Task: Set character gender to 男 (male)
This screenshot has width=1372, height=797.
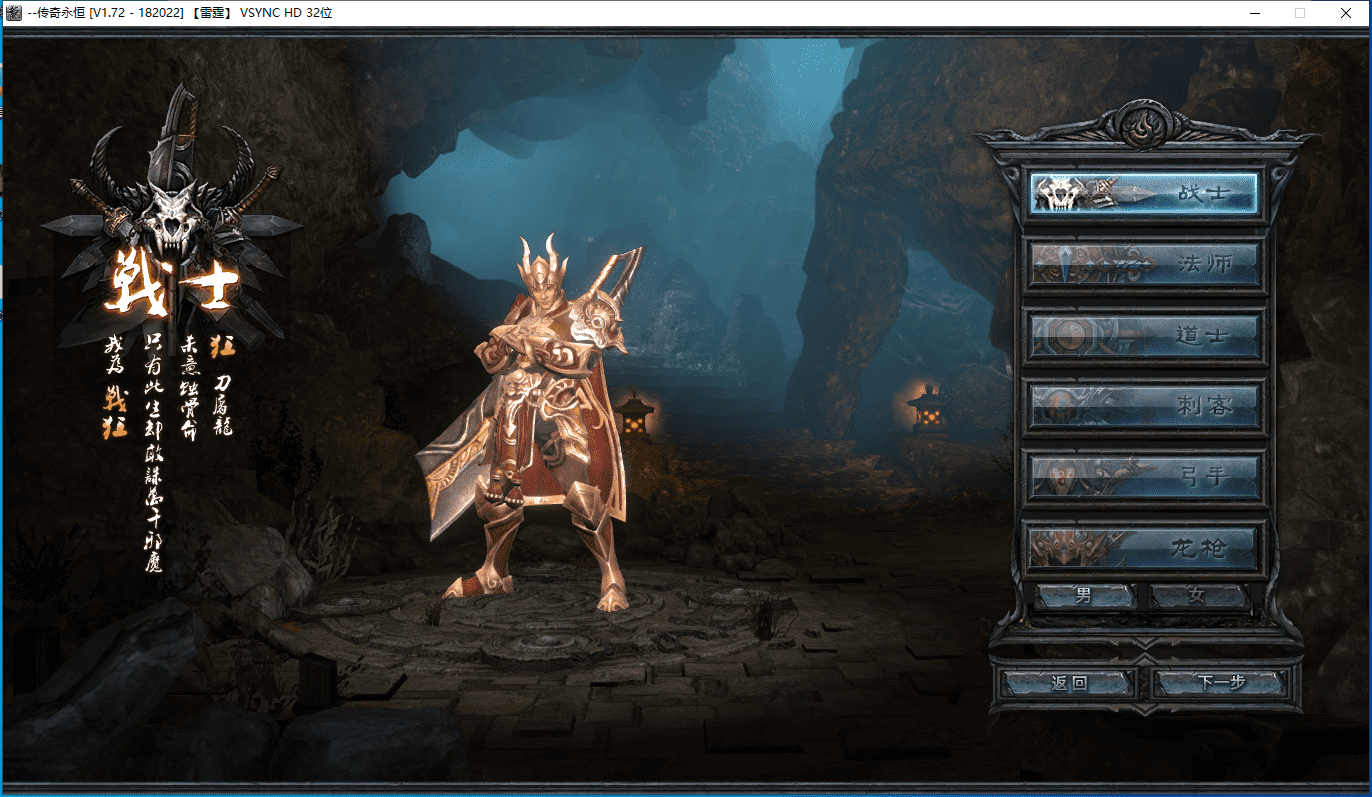Action: click(x=1085, y=596)
